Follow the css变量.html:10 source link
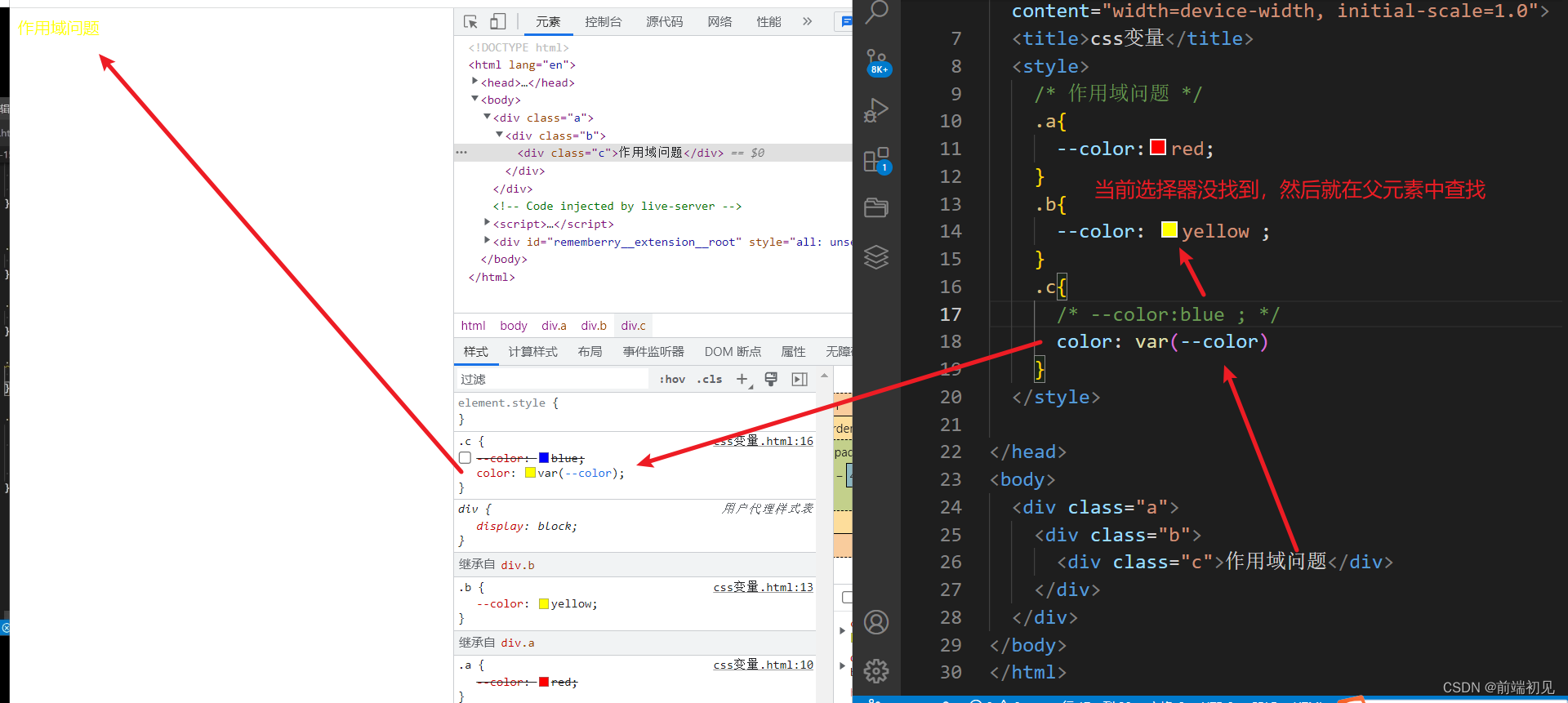 764,665
